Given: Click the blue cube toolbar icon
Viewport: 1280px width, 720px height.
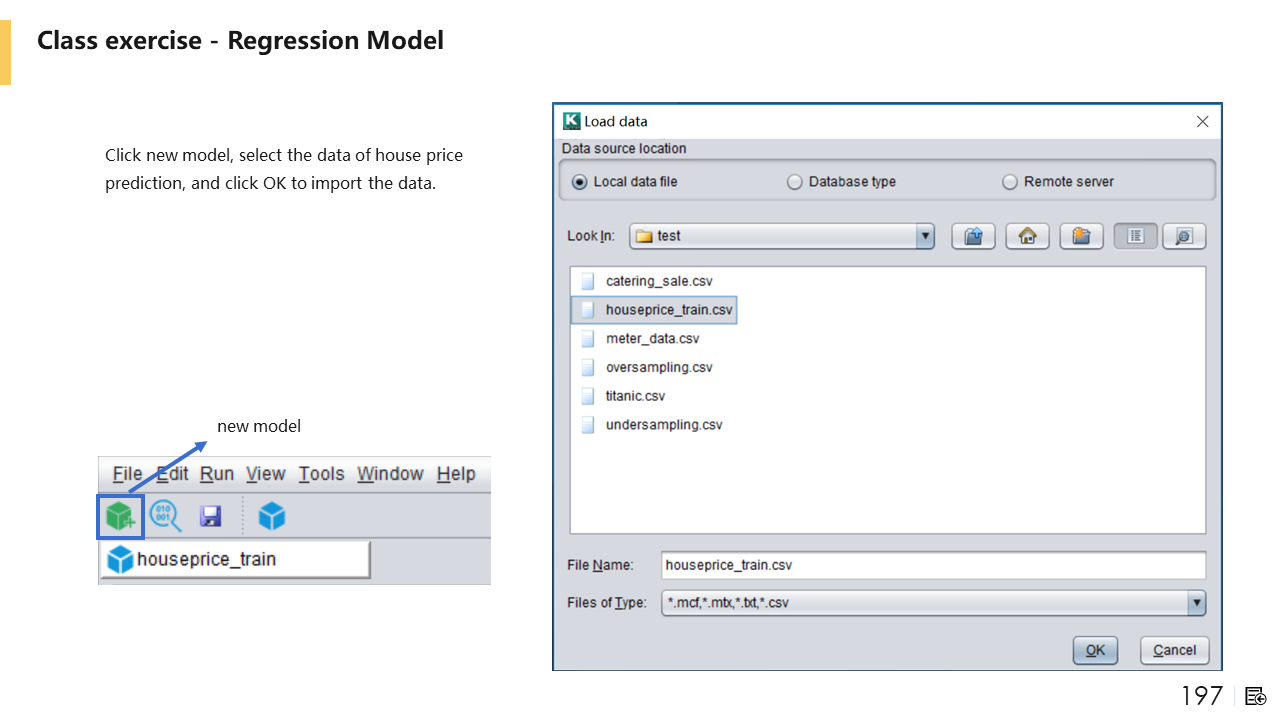Looking at the screenshot, I should pyautogui.click(x=272, y=516).
